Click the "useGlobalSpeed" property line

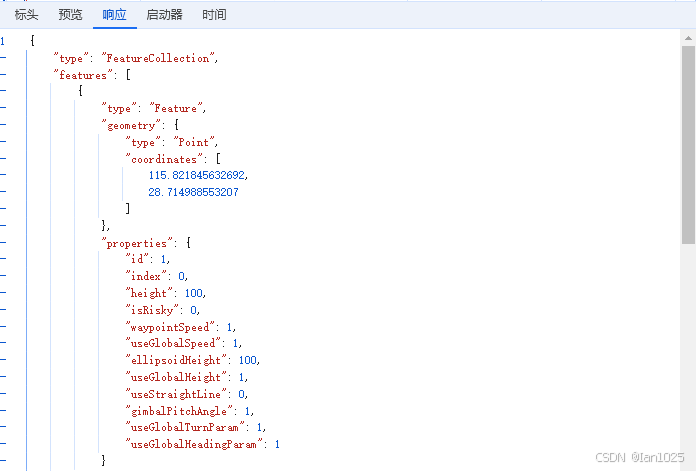point(183,344)
